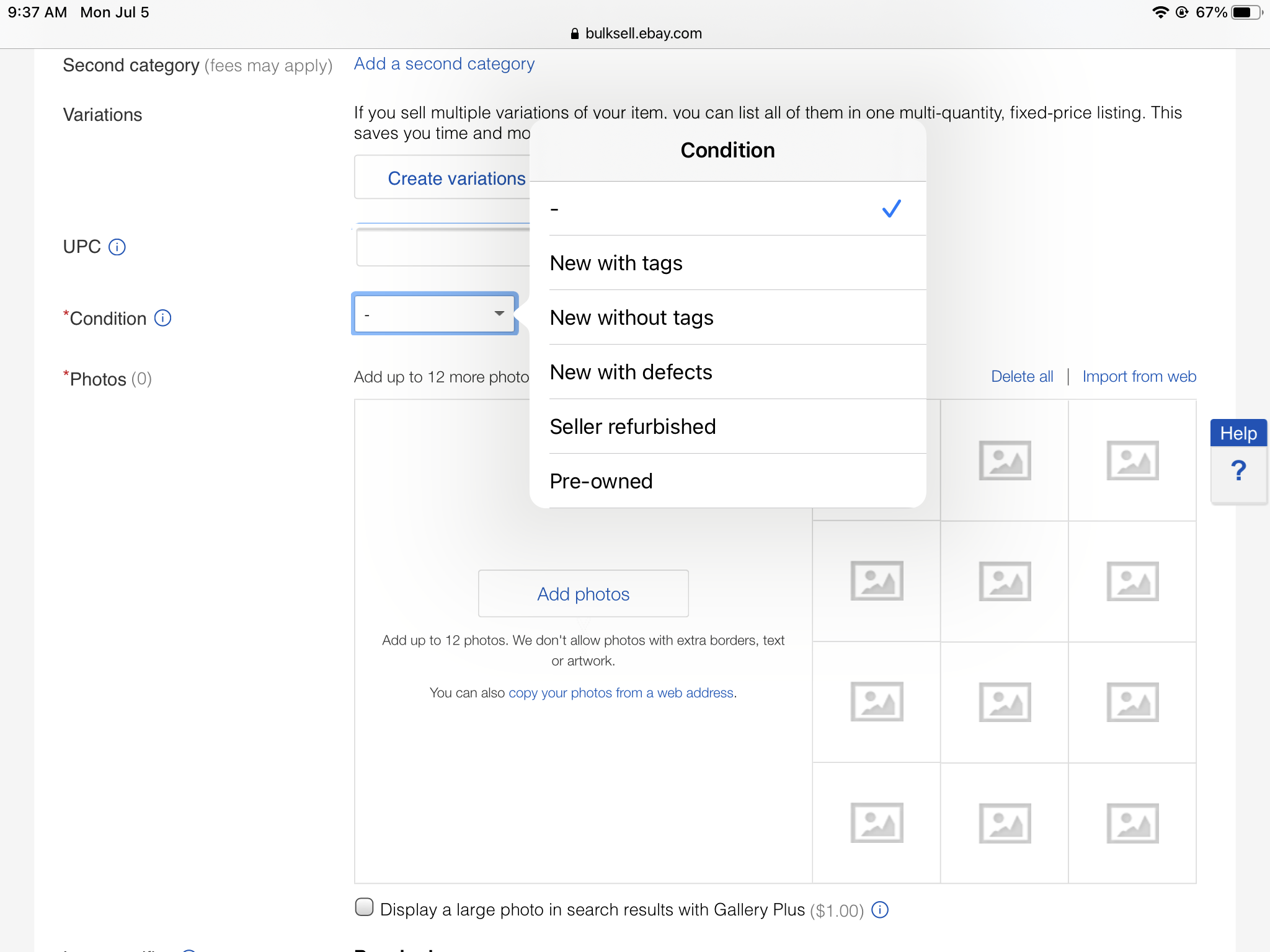
Task: Click the Condition dropdown arrow
Action: point(499,314)
